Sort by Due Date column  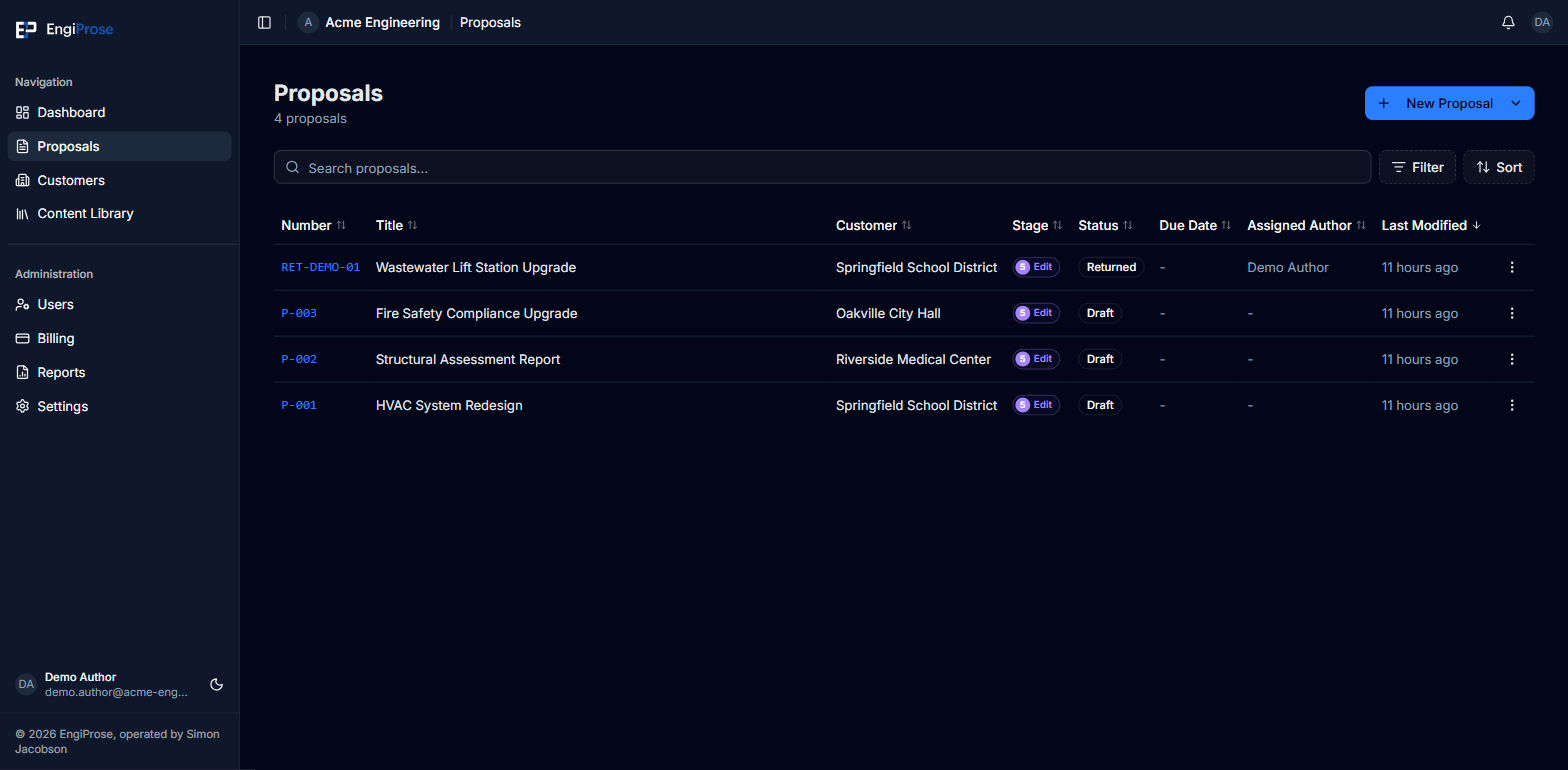pos(1195,225)
